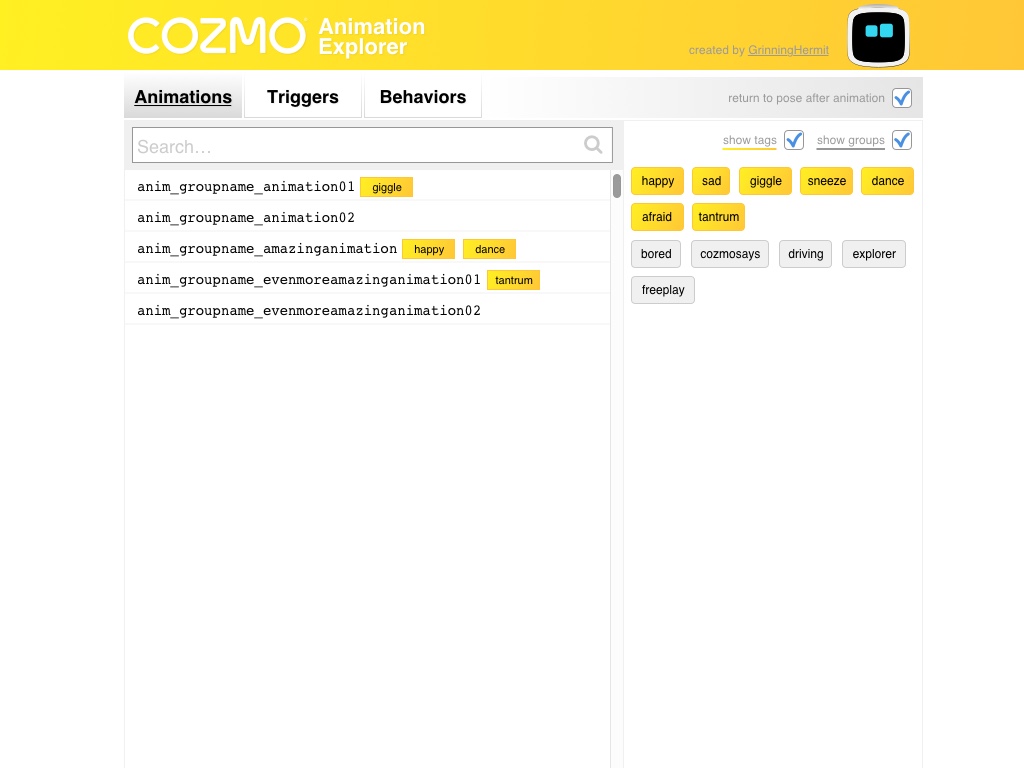The image size is (1024, 768).
Task: Filter by the cozmosays group button
Action: click(x=730, y=254)
